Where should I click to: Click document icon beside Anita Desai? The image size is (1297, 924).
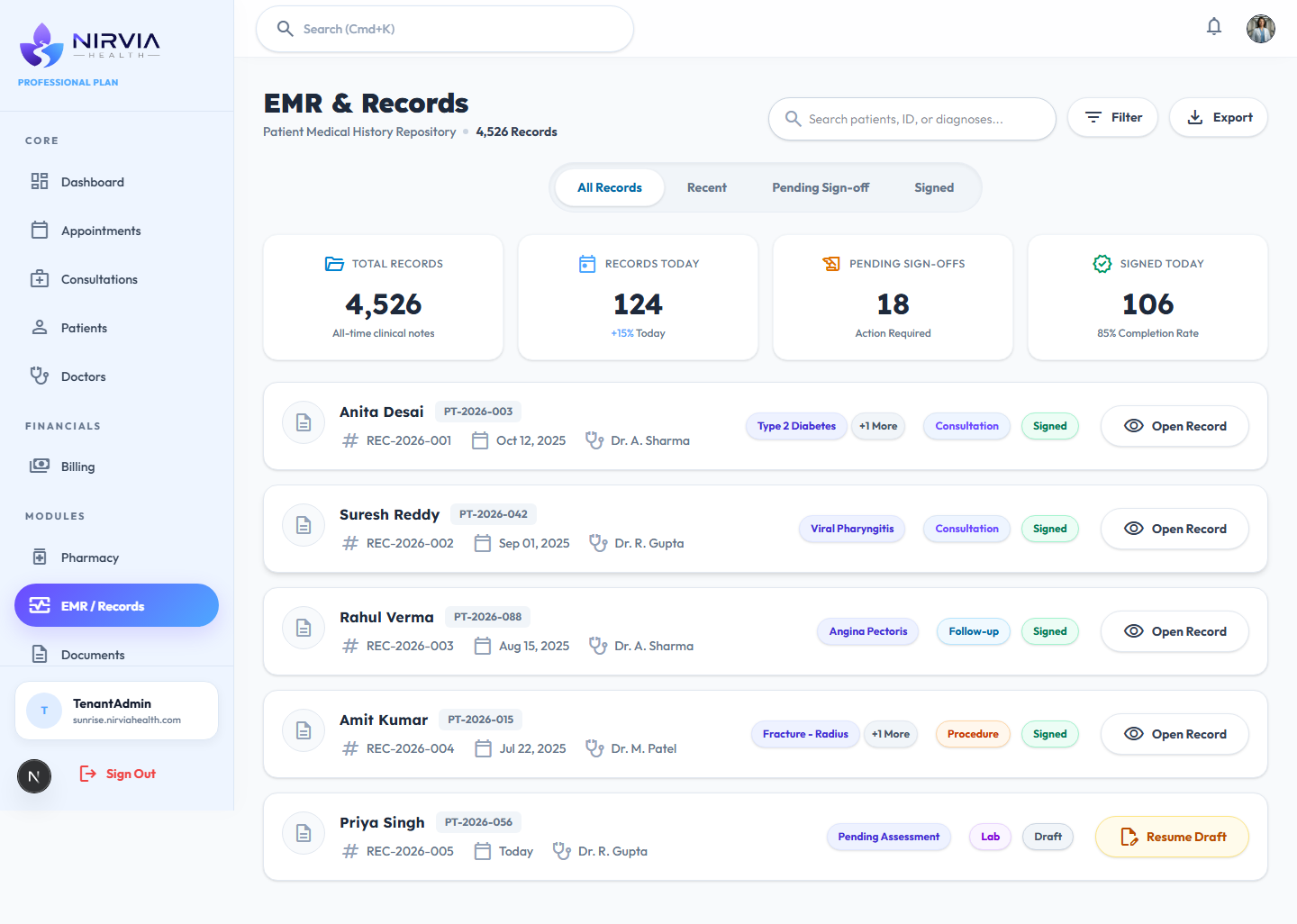pyautogui.click(x=304, y=422)
